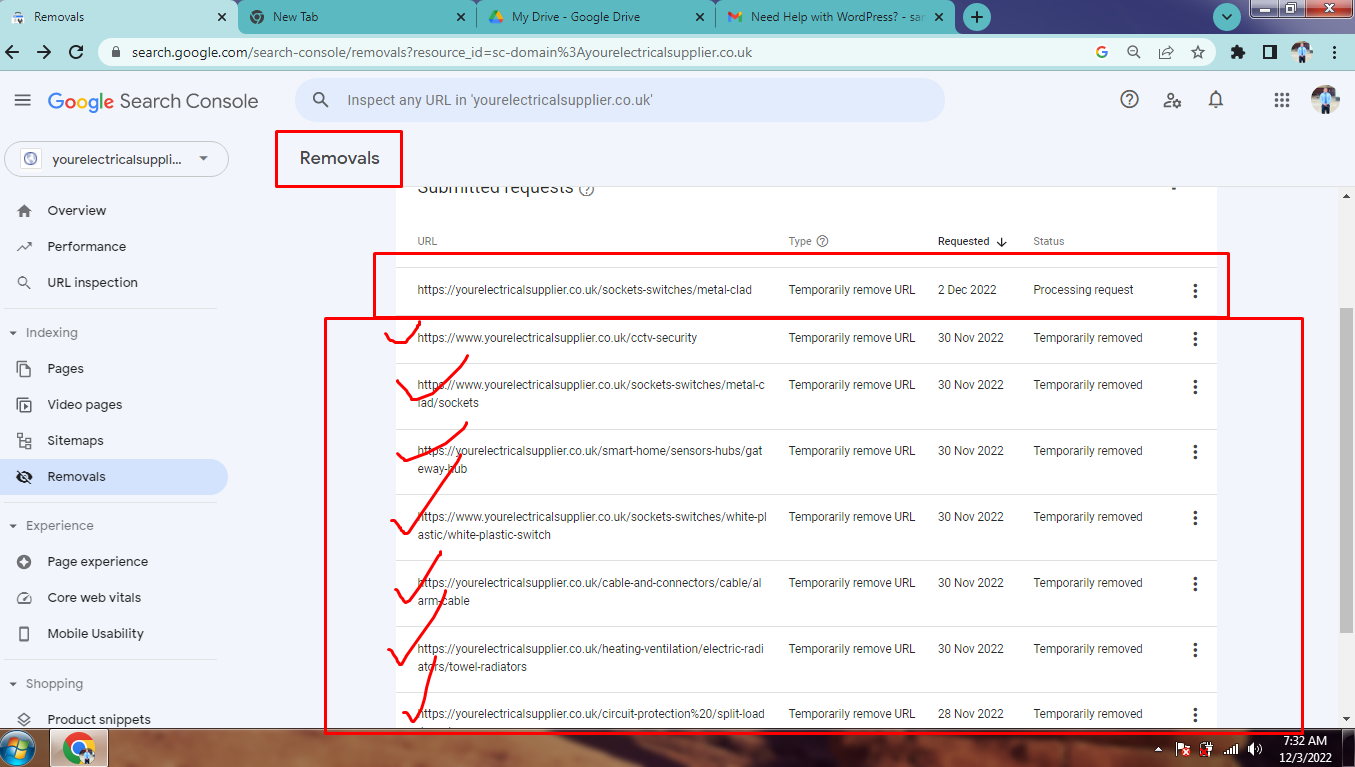Screen dimensions: 1355x767
Task: Open the hamburger navigation menu
Action: click(22, 100)
